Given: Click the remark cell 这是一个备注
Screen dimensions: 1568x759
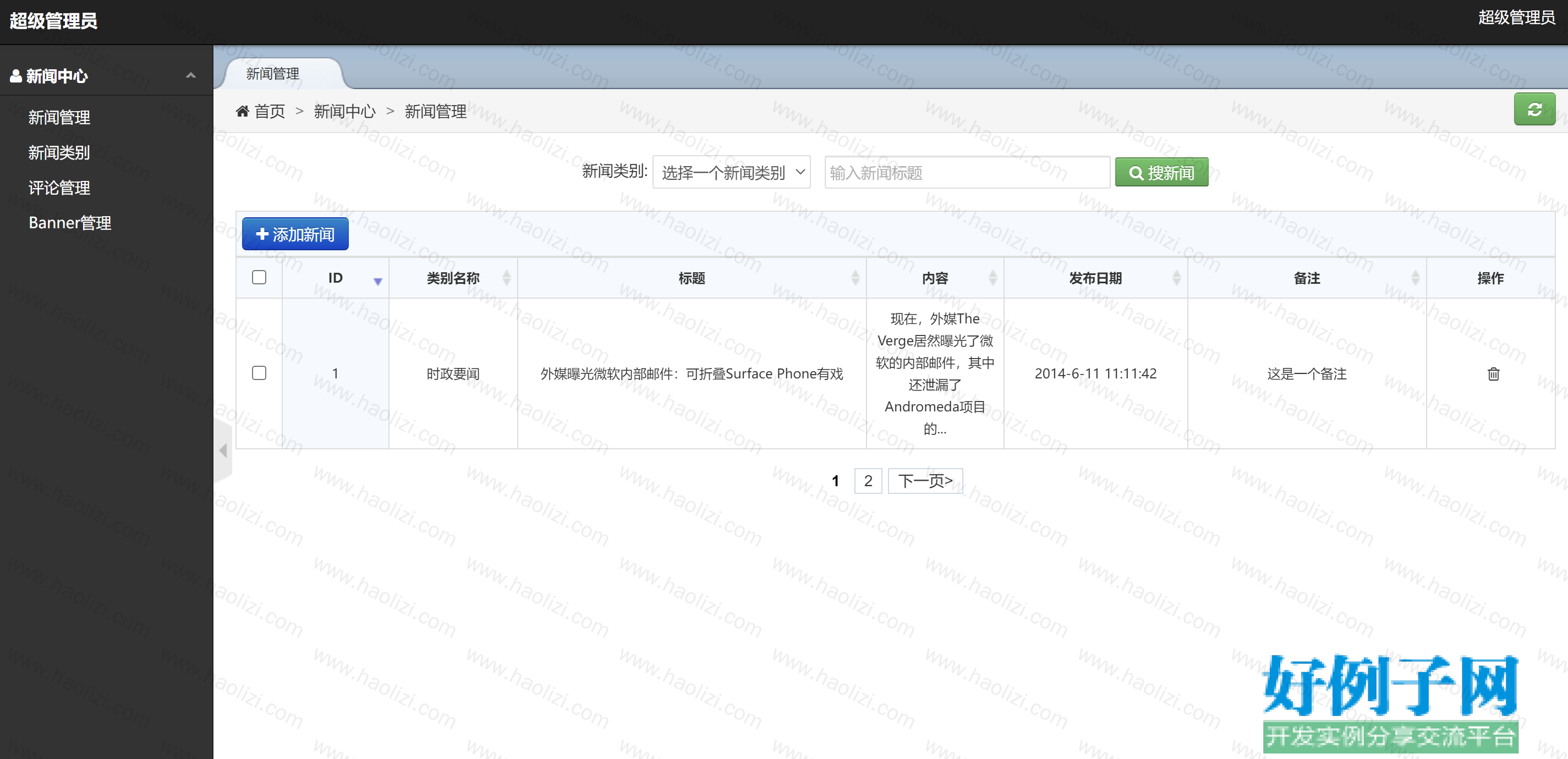Looking at the screenshot, I should tap(1307, 373).
